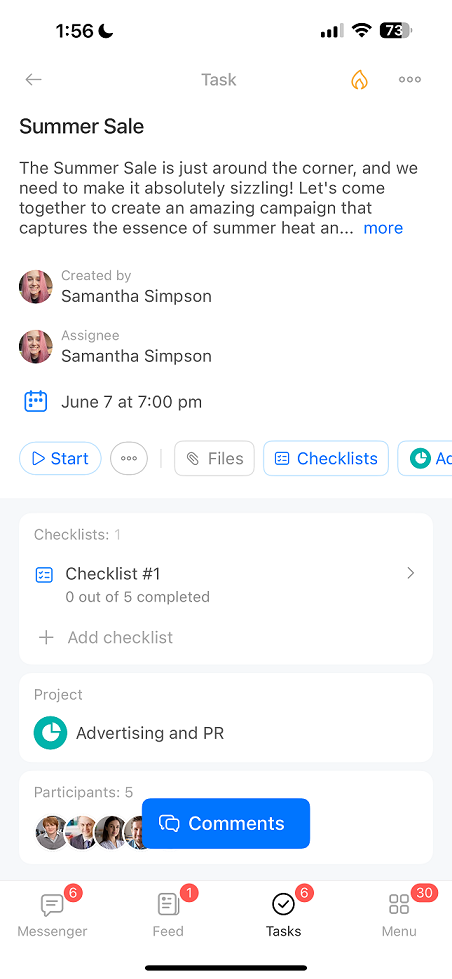
Task: Toggle the flame high-priority icon
Action: click(359, 79)
